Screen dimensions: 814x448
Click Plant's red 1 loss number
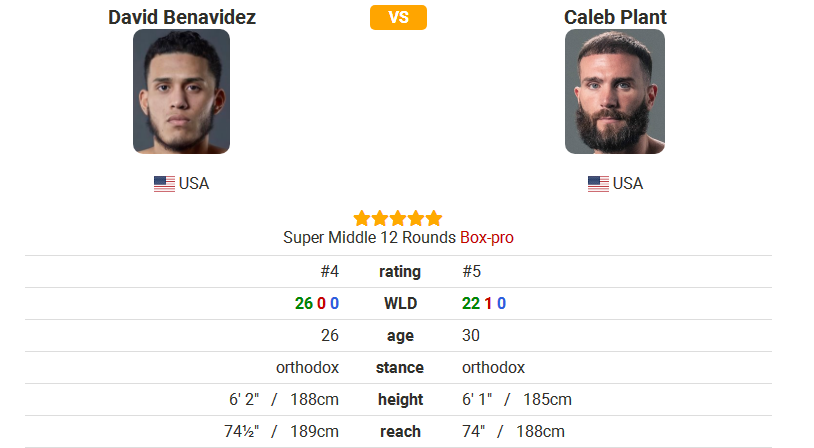point(488,303)
